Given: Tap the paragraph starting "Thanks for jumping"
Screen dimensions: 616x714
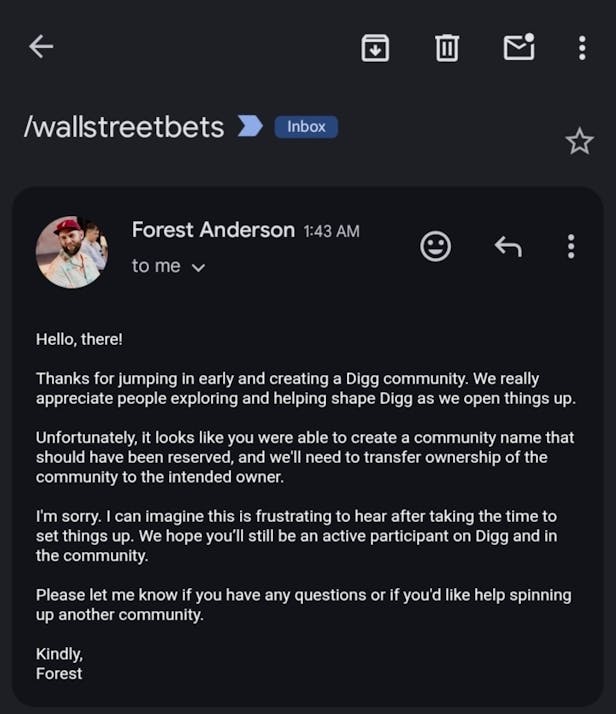Looking at the screenshot, I should 301,389.
